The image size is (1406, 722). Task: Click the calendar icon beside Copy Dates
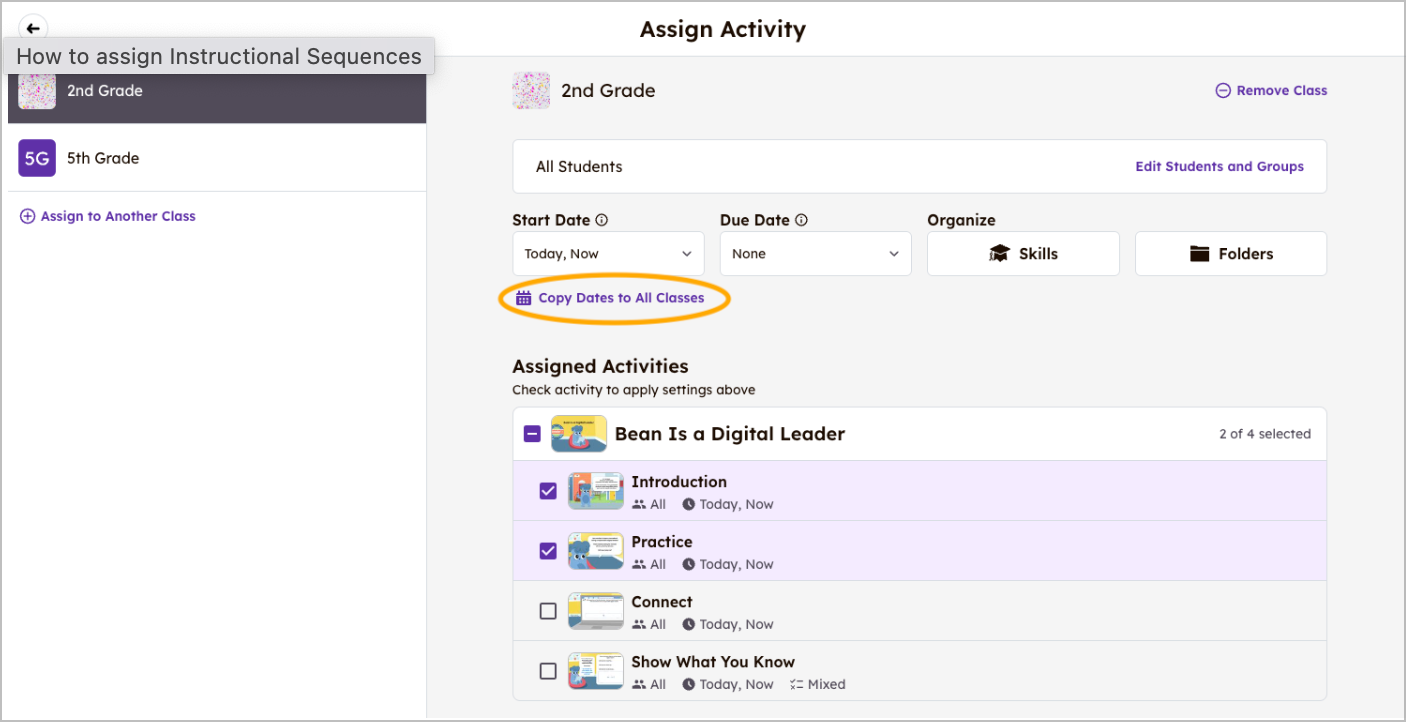pyautogui.click(x=523, y=297)
